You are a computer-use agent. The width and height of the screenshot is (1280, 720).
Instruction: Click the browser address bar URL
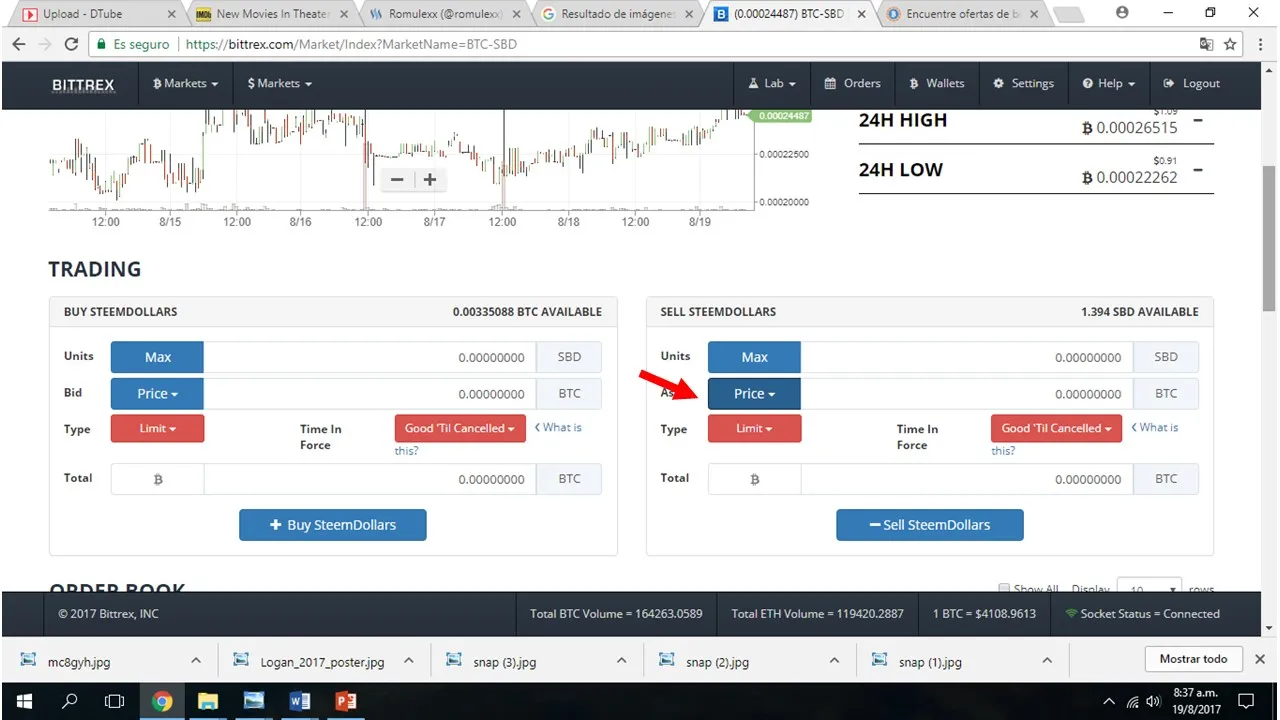[x=351, y=45]
